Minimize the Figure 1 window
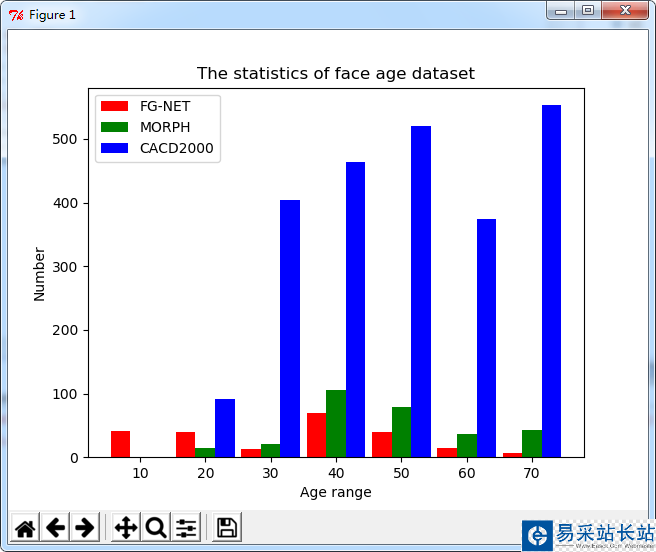Screen dimensions: 656x552 (x=561, y=11)
